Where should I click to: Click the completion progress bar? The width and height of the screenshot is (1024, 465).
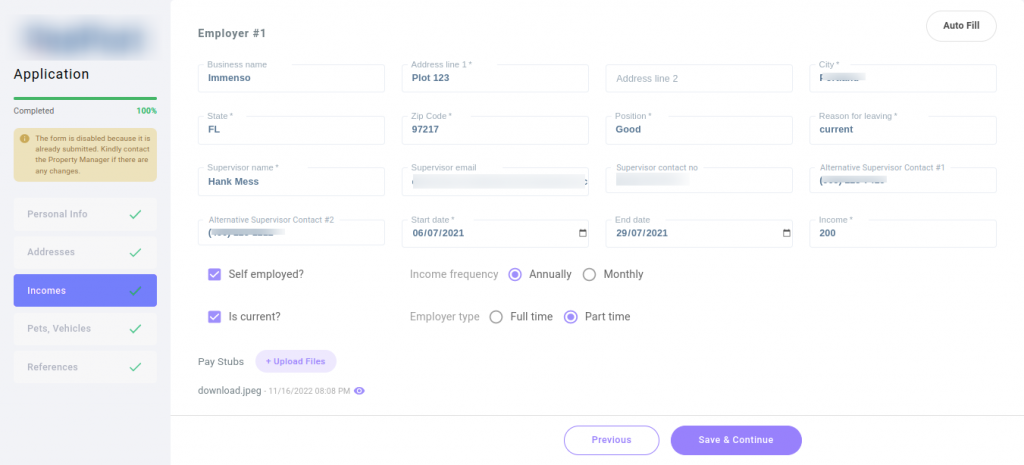click(85, 98)
